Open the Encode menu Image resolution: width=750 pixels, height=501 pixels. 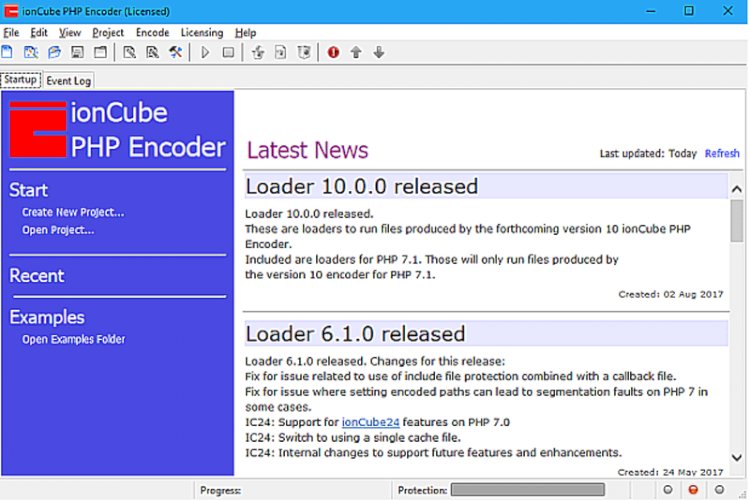tap(153, 33)
